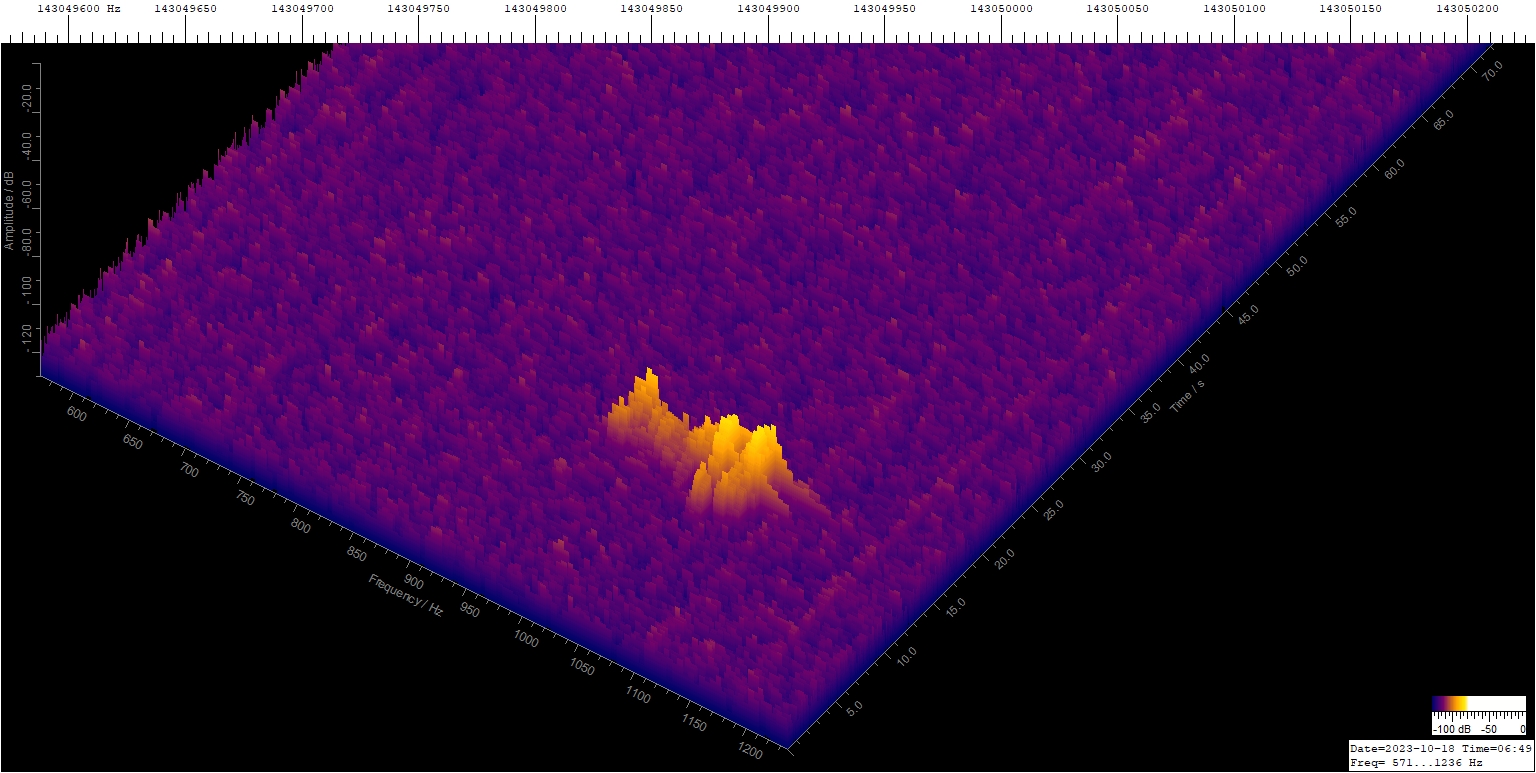Click the '-80.0' amplitude axis label
The height and width of the screenshot is (773, 1536).
point(28,242)
